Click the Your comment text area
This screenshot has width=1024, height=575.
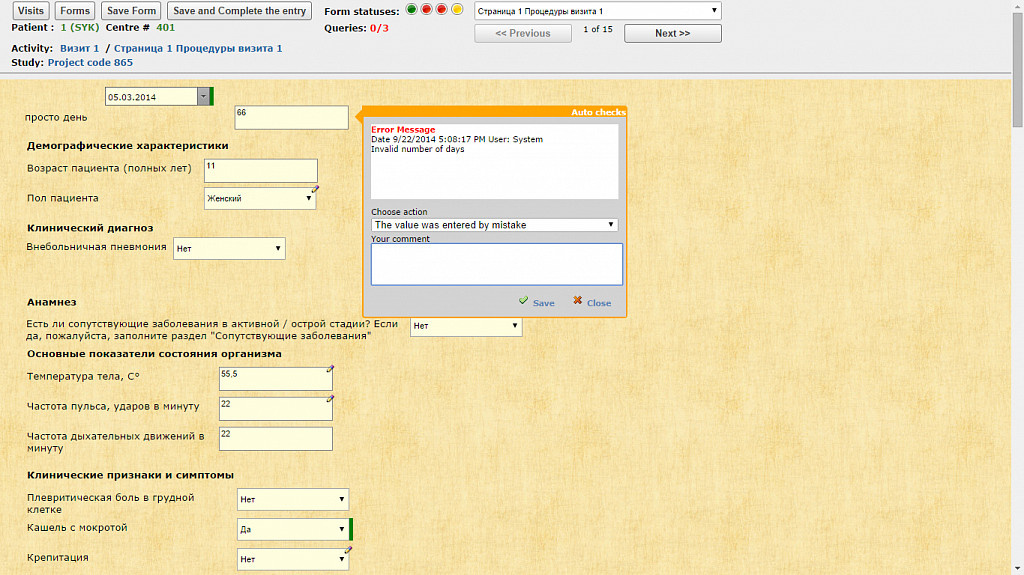(x=496, y=264)
